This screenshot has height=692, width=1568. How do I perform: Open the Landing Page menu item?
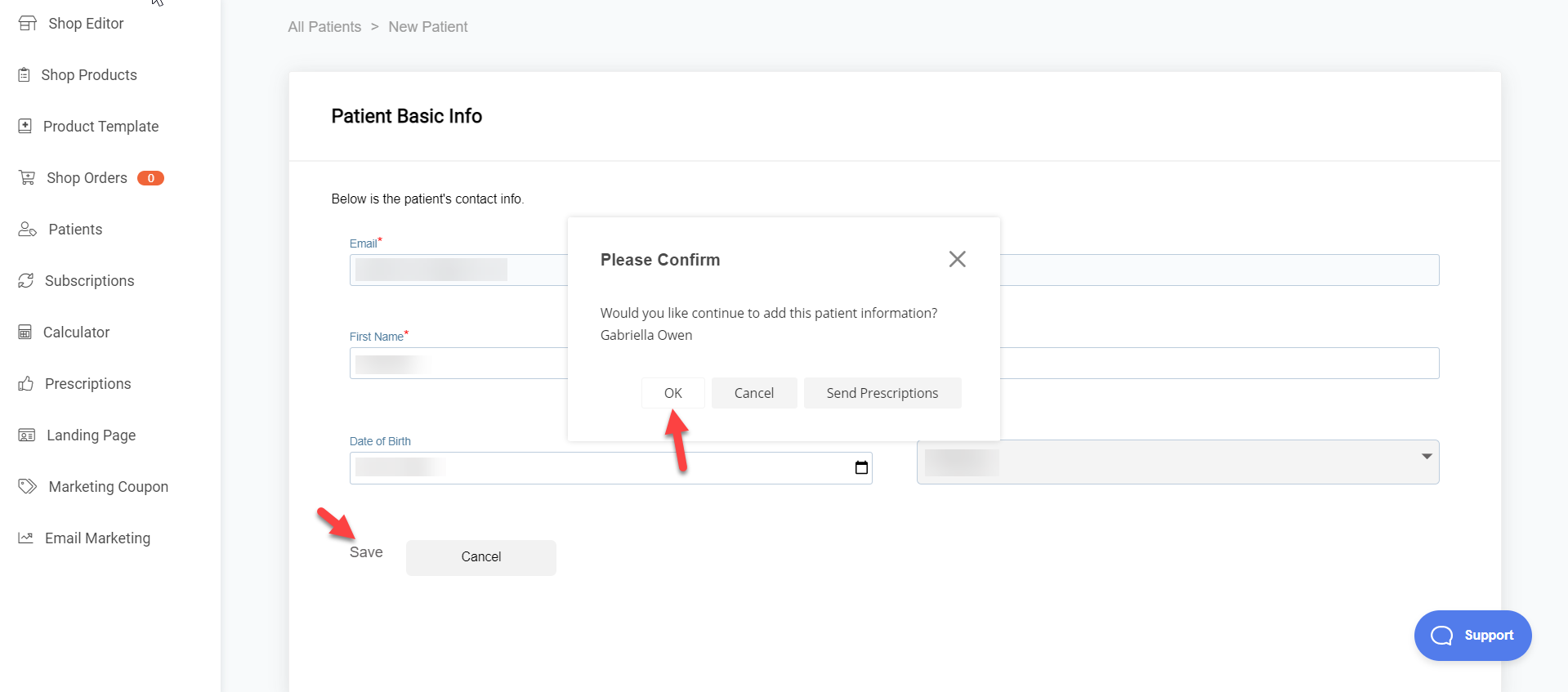[91, 435]
